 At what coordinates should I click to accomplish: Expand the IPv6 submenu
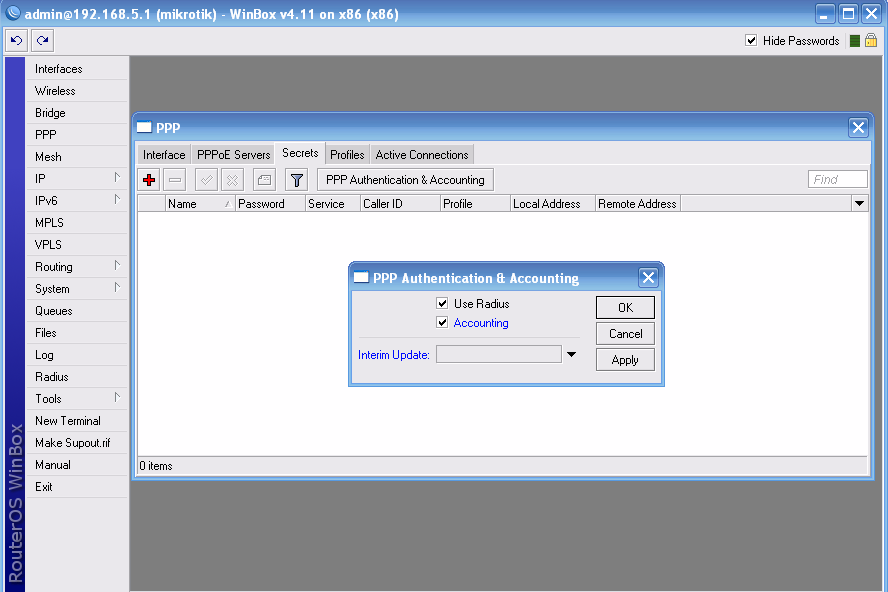117,200
